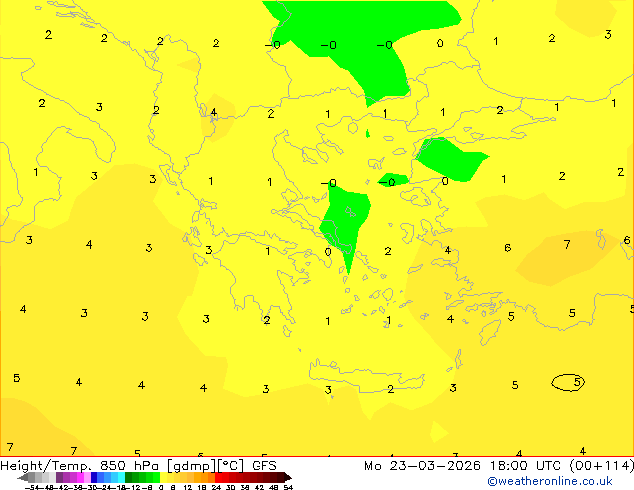The image size is (634, 490).
Task: Pick the grey left arrow of the color scale
Action: coord(23,477)
